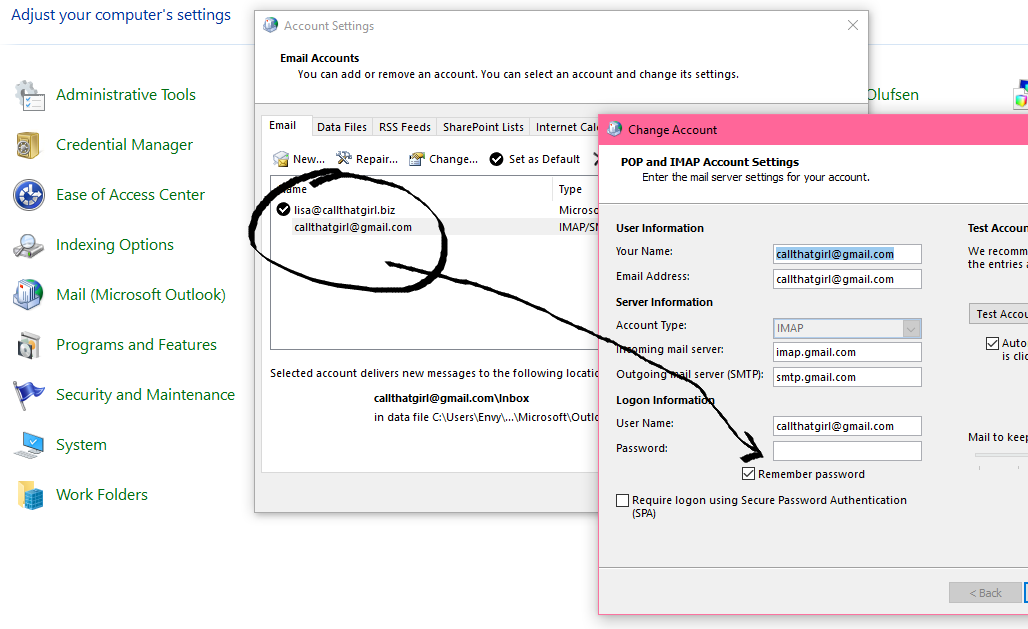1028x629 pixels.
Task: Switch to the Internet Calendars tab
Action: pyautogui.click(x=566, y=127)
